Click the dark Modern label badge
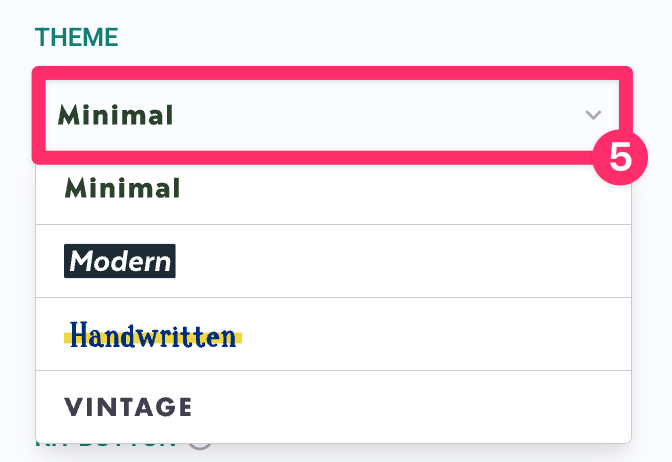 (x=120, y=261)
